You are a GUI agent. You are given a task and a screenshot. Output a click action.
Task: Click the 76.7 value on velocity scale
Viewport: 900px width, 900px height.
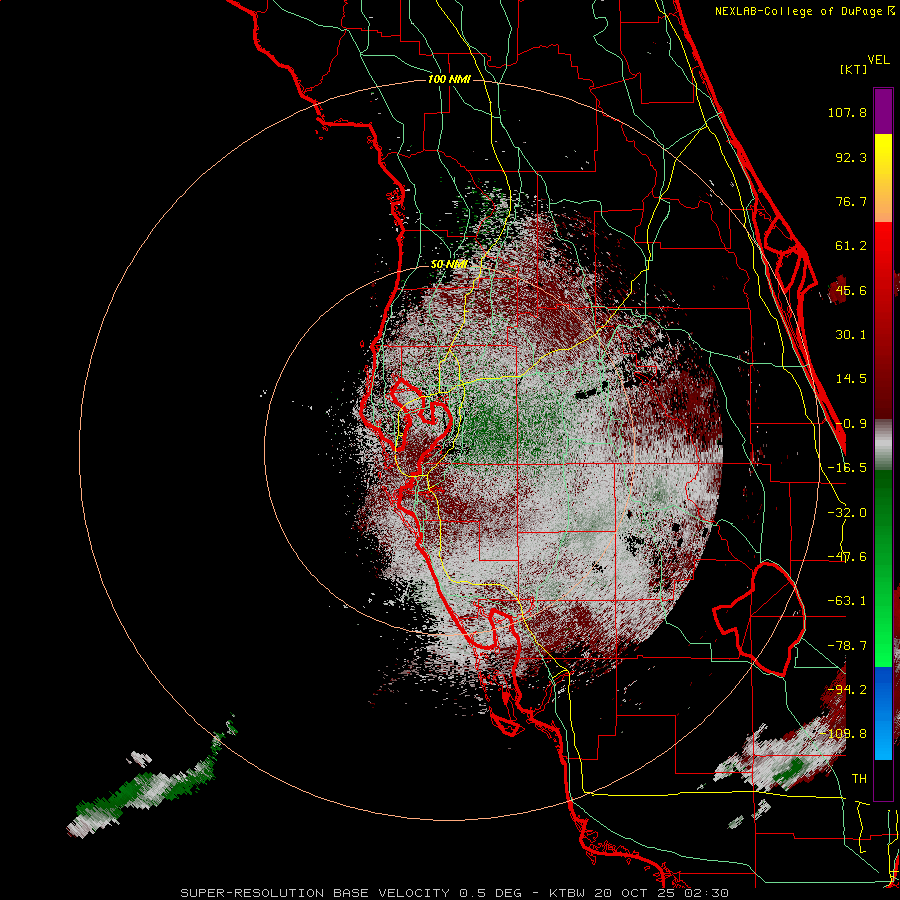coord(851,201)
